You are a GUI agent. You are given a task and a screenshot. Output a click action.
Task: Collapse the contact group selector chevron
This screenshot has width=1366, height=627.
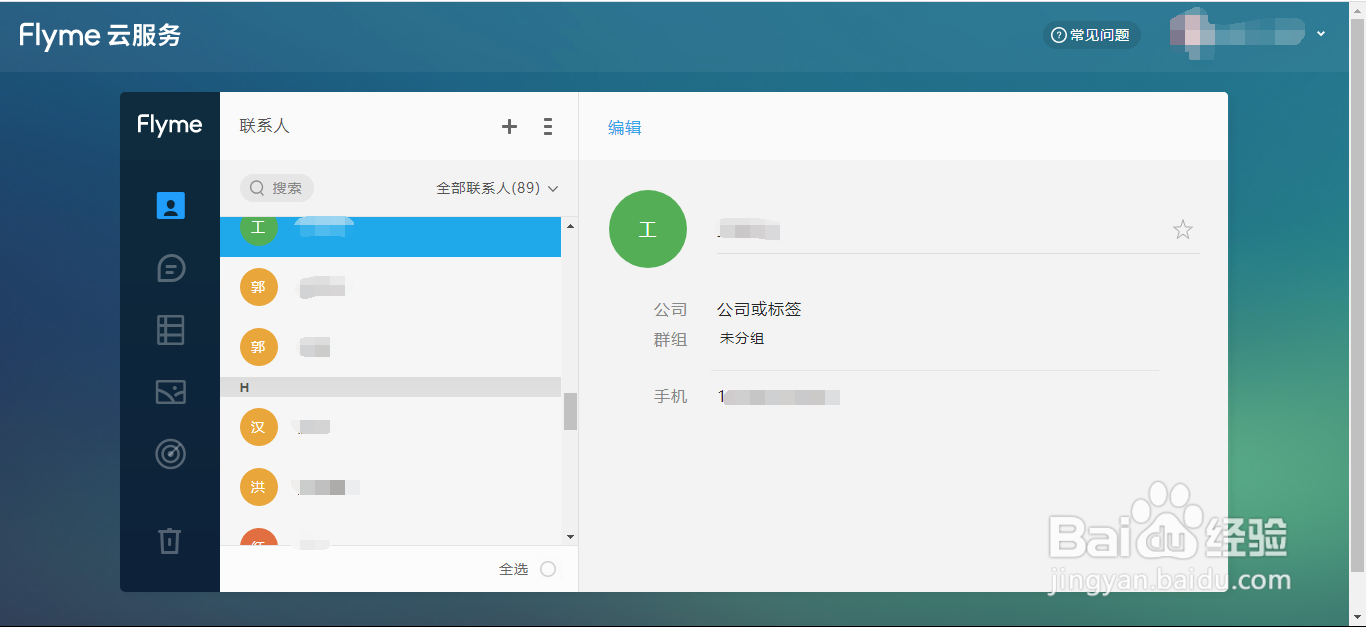[554, 188]
